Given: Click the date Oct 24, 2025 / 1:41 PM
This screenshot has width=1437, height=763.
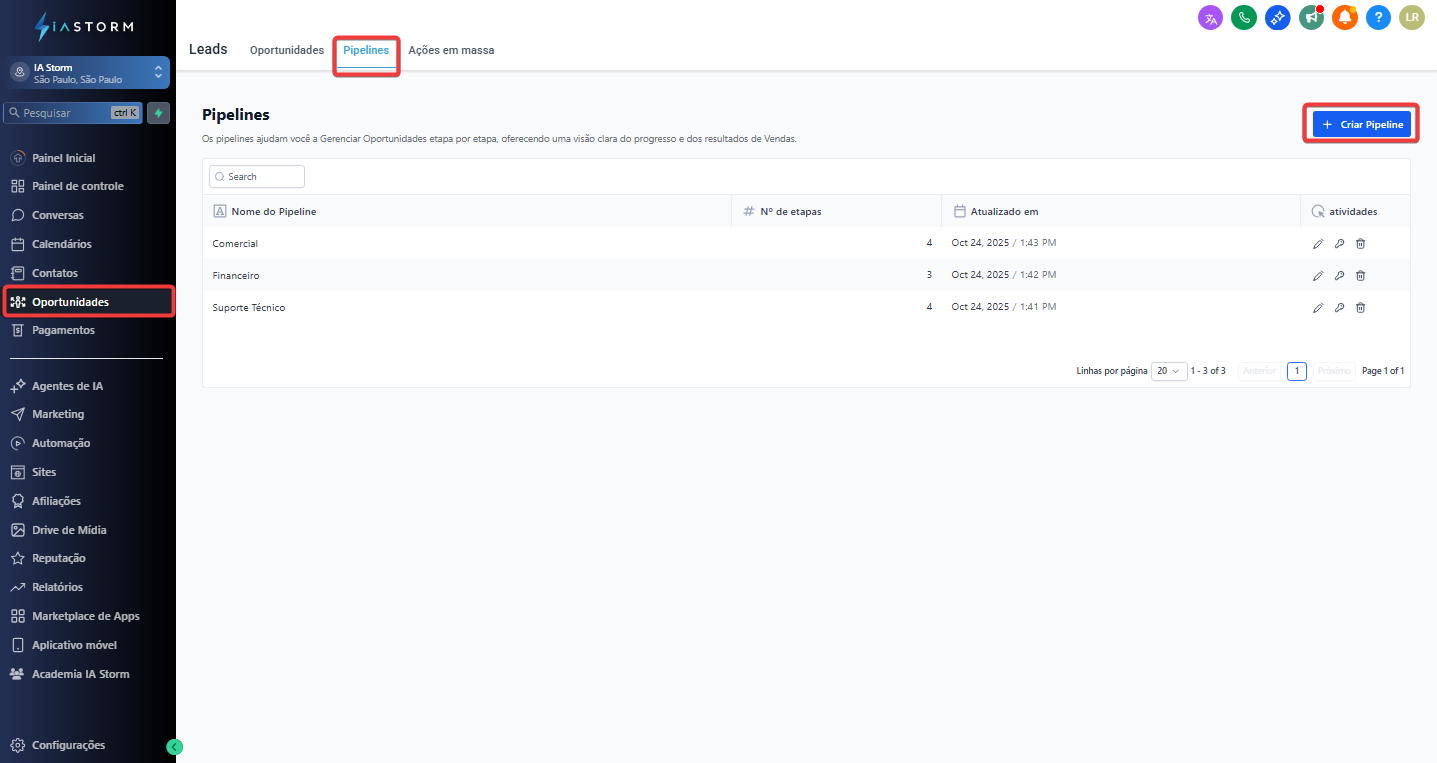Looking at the screenshot, I should pos(1004,307).
